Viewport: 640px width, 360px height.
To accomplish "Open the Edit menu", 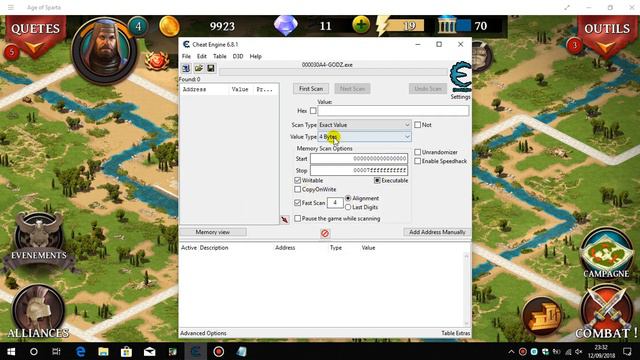I will pos(202,56).
